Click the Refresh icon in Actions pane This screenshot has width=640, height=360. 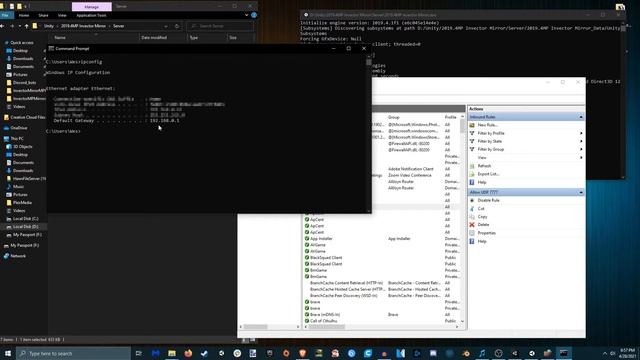tap(472, 166)
